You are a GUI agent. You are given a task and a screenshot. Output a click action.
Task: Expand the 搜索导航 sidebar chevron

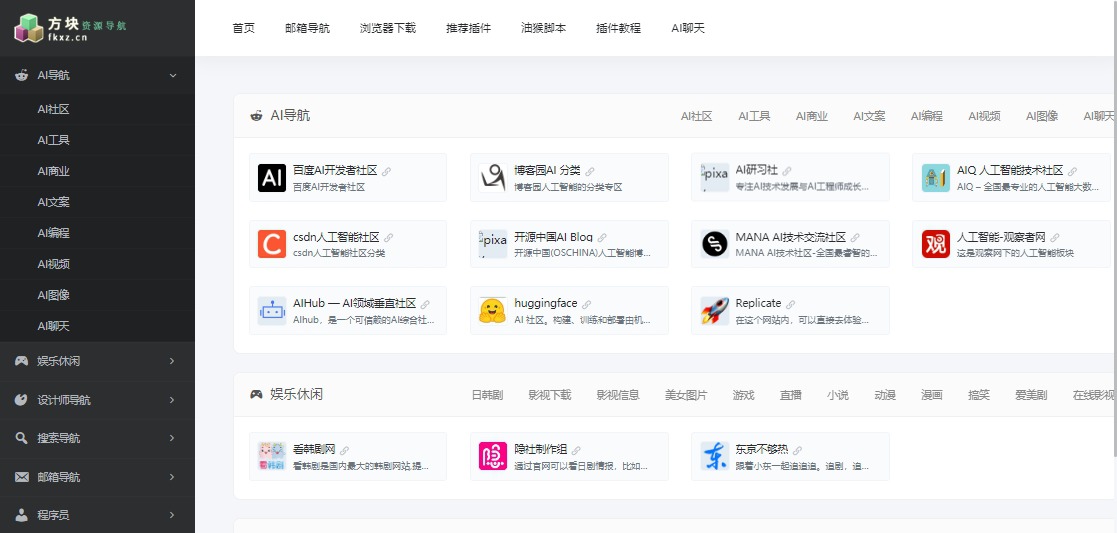click(172, 438)
